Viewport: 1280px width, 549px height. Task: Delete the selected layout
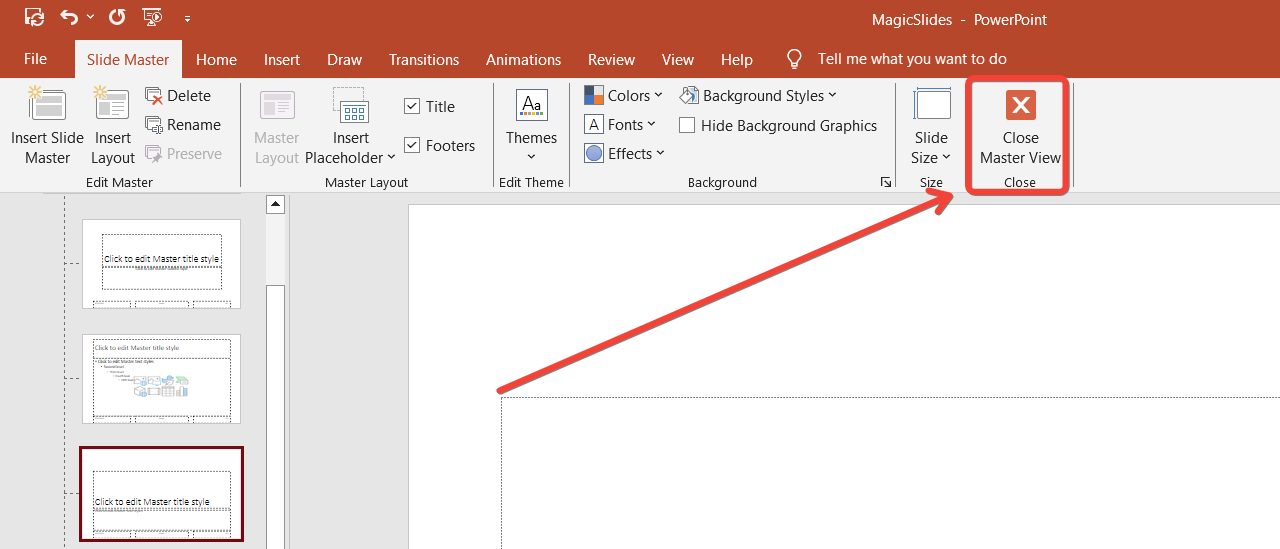[x=178, y=96]
